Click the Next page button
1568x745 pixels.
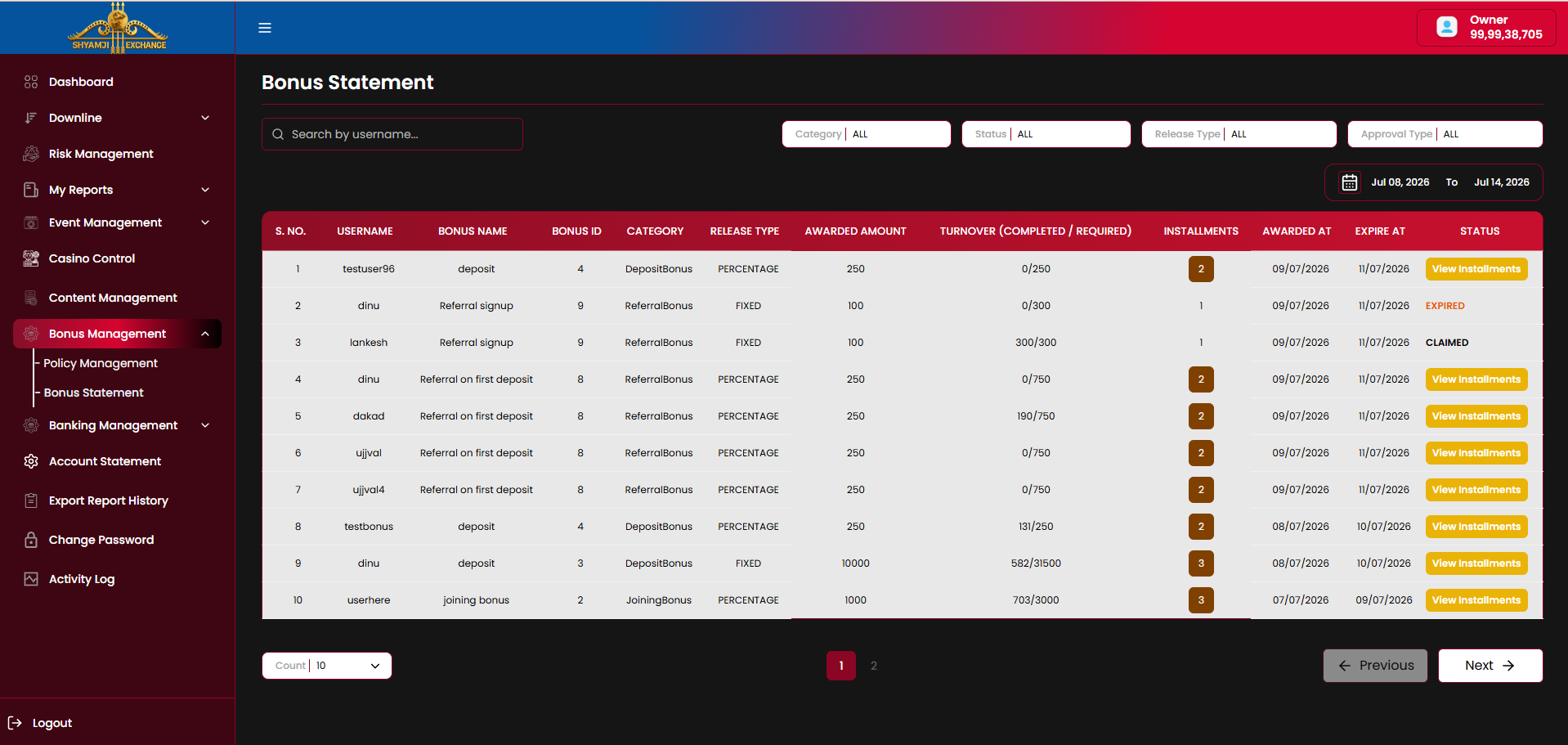pyautogui.click(x=1490, y=666)
